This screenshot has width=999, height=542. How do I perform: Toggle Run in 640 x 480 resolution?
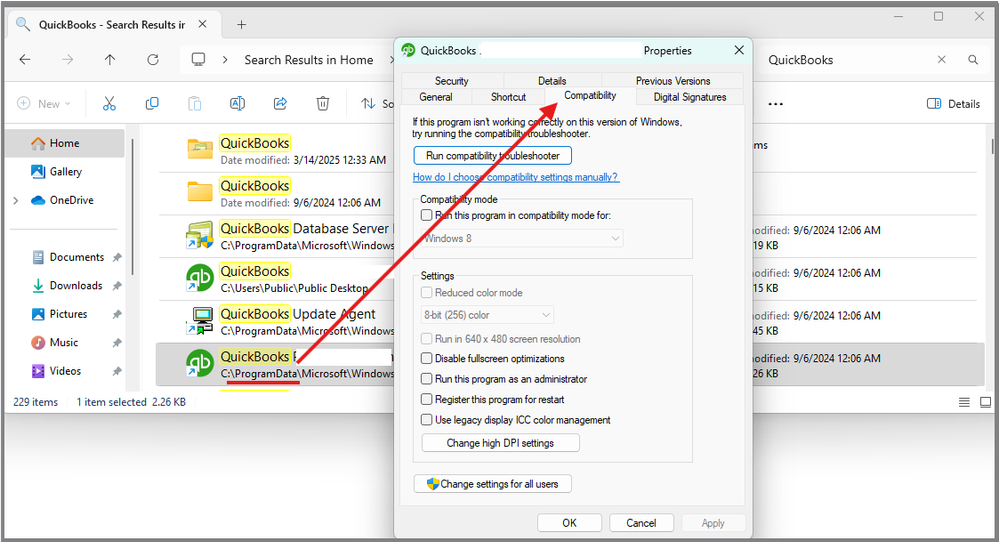(427, 339)
